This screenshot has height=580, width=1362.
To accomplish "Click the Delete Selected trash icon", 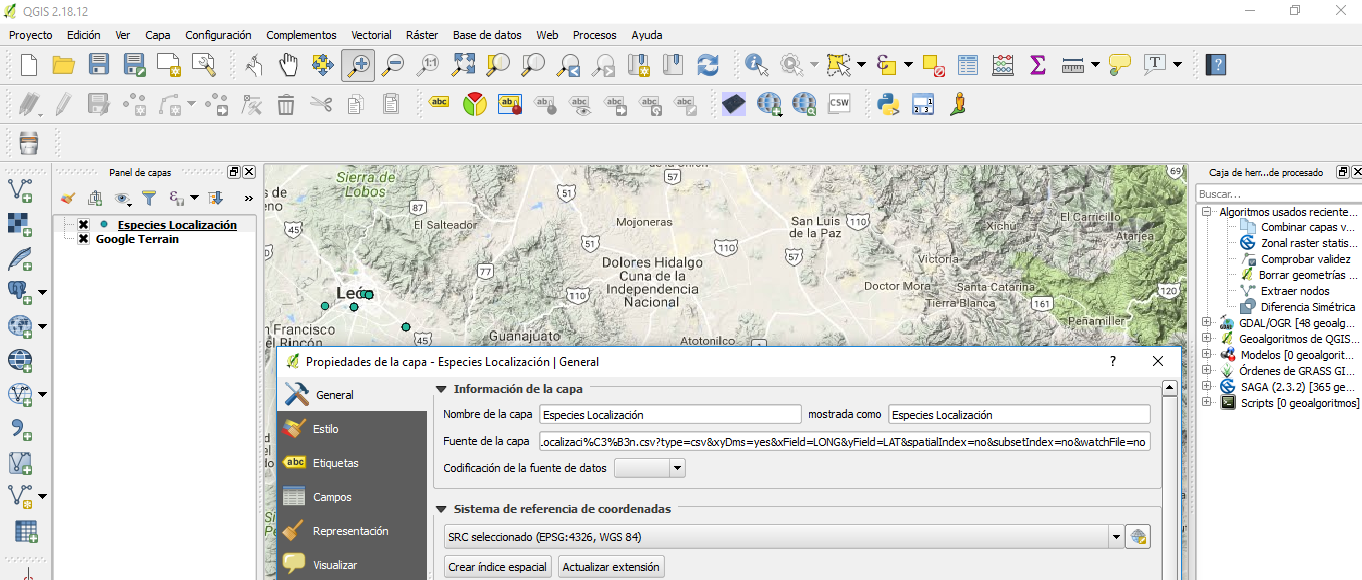I will (x=286, y=103).
